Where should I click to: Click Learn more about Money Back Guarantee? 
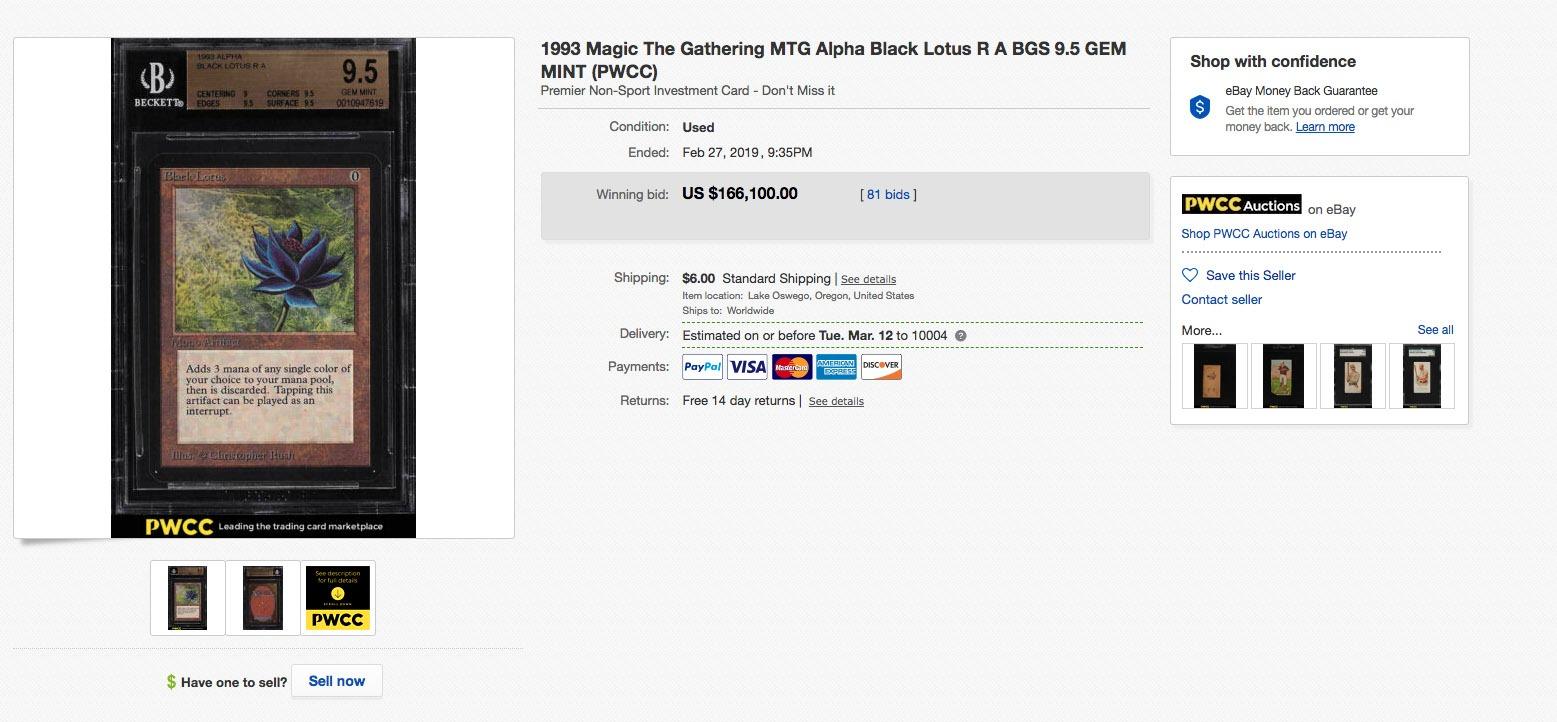[1325, 127]
